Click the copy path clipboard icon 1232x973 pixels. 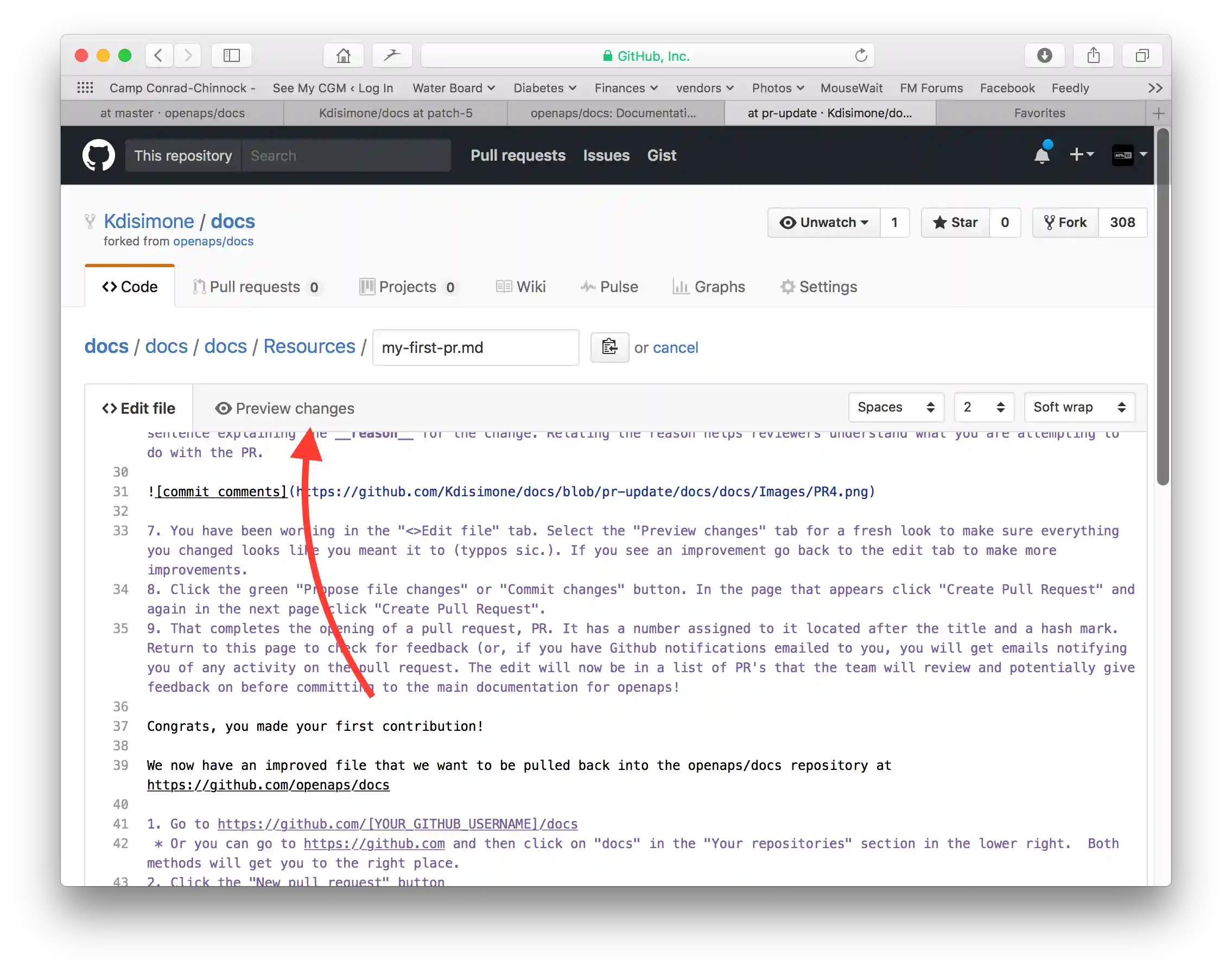point(609,347)
